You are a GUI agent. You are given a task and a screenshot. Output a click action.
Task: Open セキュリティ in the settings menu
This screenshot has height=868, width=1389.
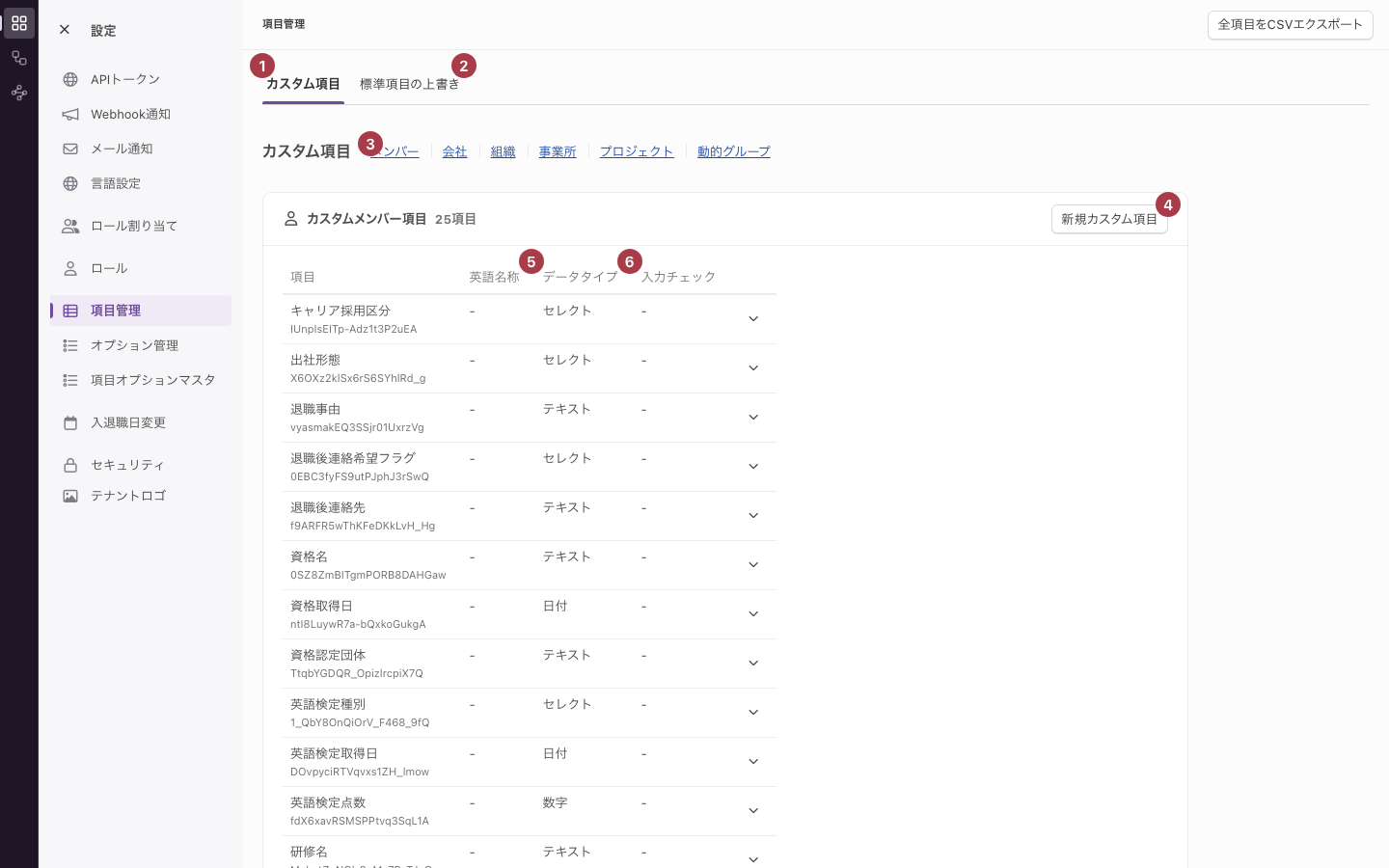[x=141, y=465]
